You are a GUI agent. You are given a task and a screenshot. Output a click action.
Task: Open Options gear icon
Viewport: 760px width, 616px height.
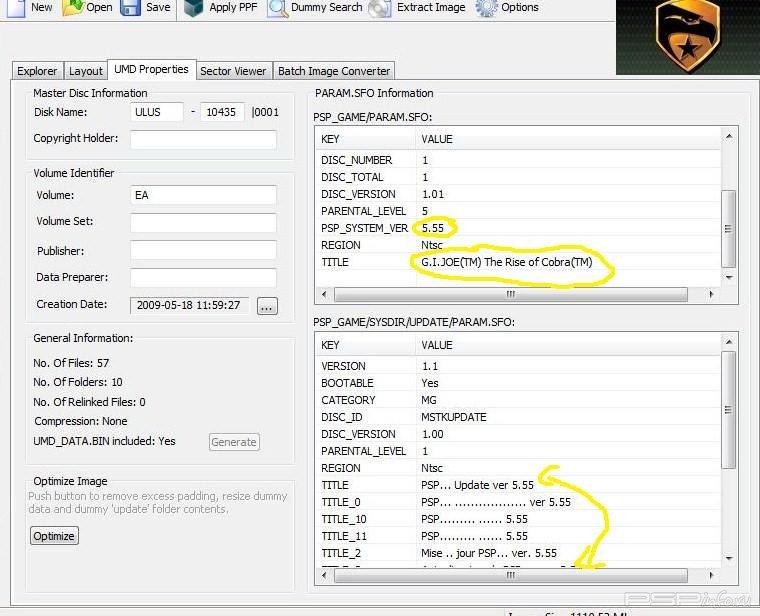pos(487,8)
